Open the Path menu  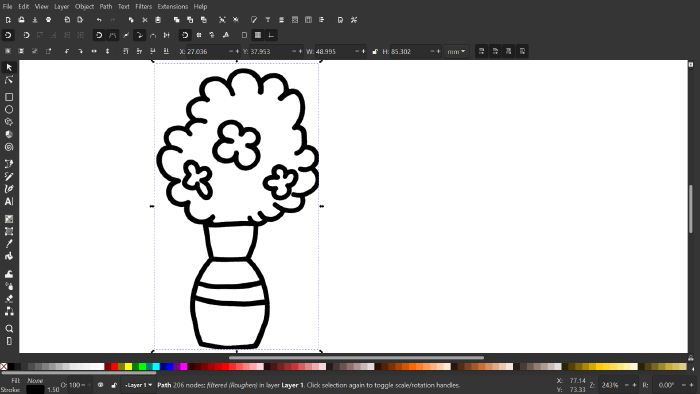coord(106,7)
